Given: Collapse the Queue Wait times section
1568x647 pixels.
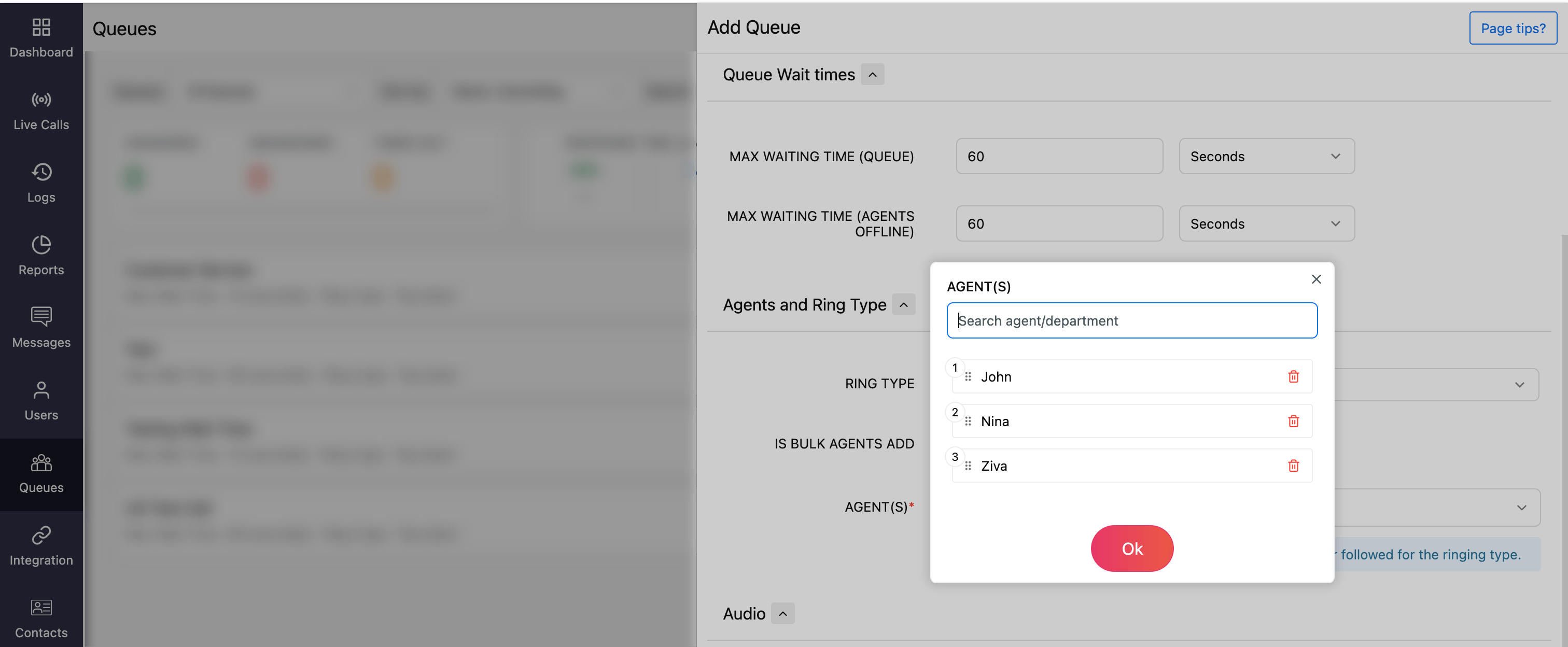Looking at the screenshot, I should [x=872, y=75].
